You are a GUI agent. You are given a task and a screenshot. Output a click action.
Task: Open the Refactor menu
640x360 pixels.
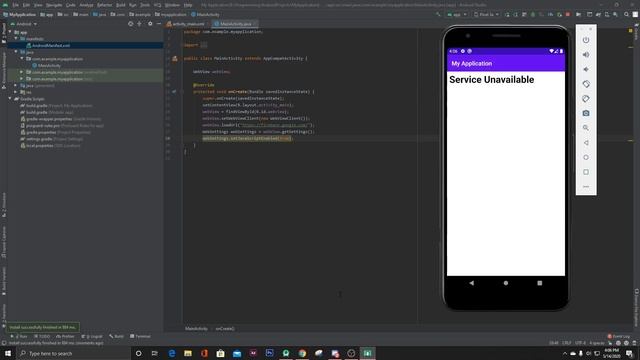pos(104,5)
